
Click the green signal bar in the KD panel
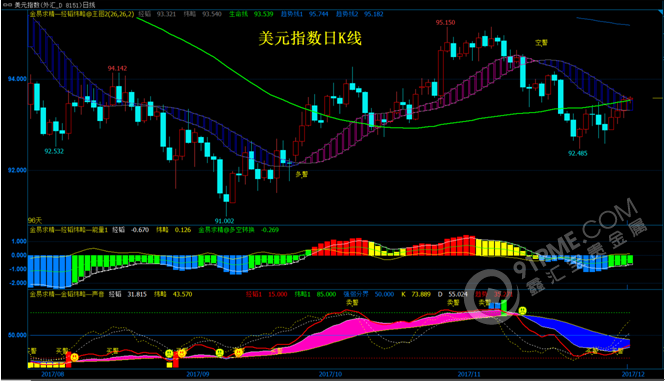tap(504, 306)
